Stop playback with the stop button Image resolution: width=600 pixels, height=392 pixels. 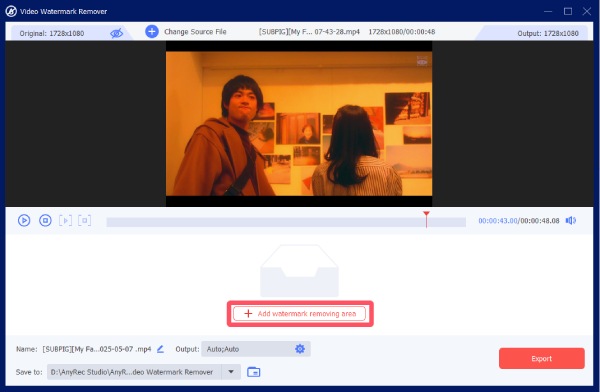(45, 220)
